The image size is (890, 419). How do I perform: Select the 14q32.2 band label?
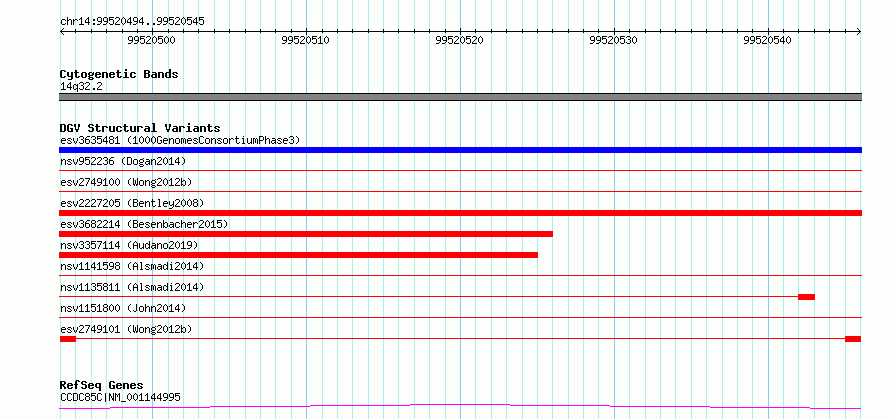click(x=81, y=87)
